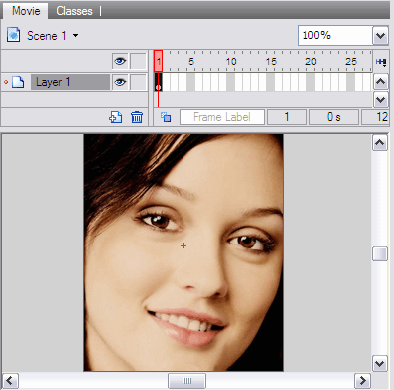Click the stage right arrow button
Screen dimensions: 394x390
coord(362,380)
